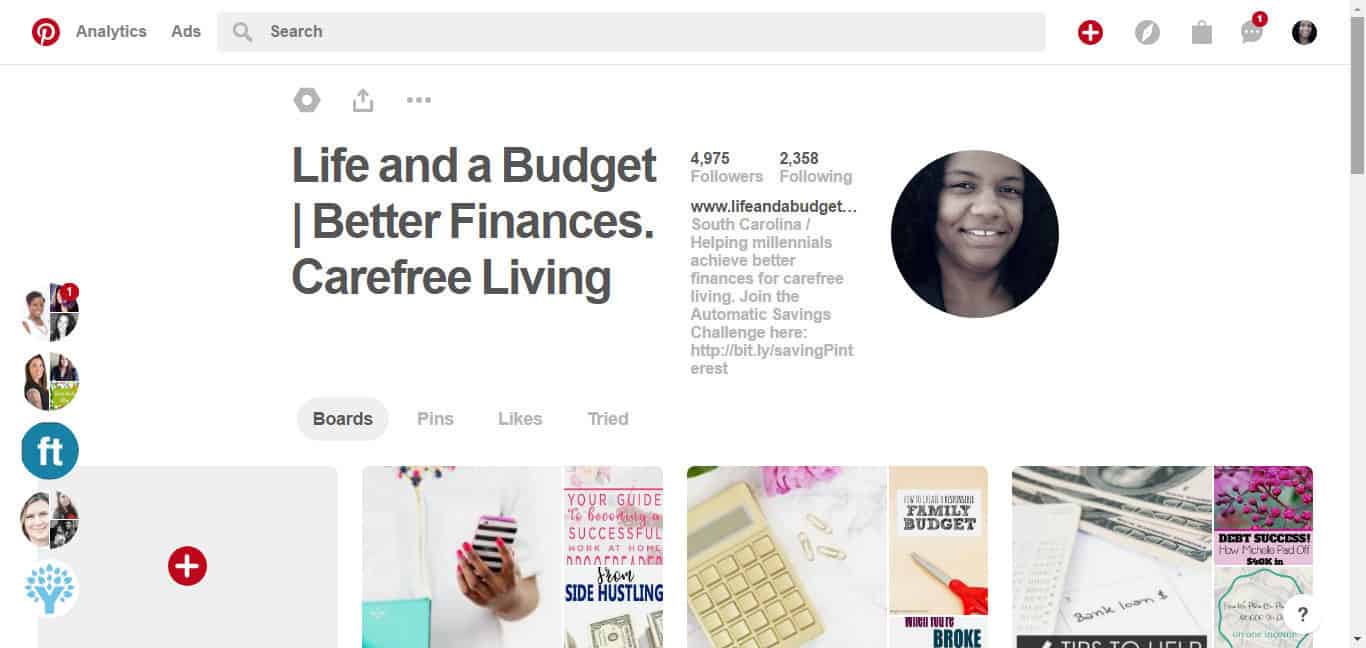Open the blue 'ft' sidebar bubble
1366x648 pixels.
pyautogui.click(x=50, y=451)
